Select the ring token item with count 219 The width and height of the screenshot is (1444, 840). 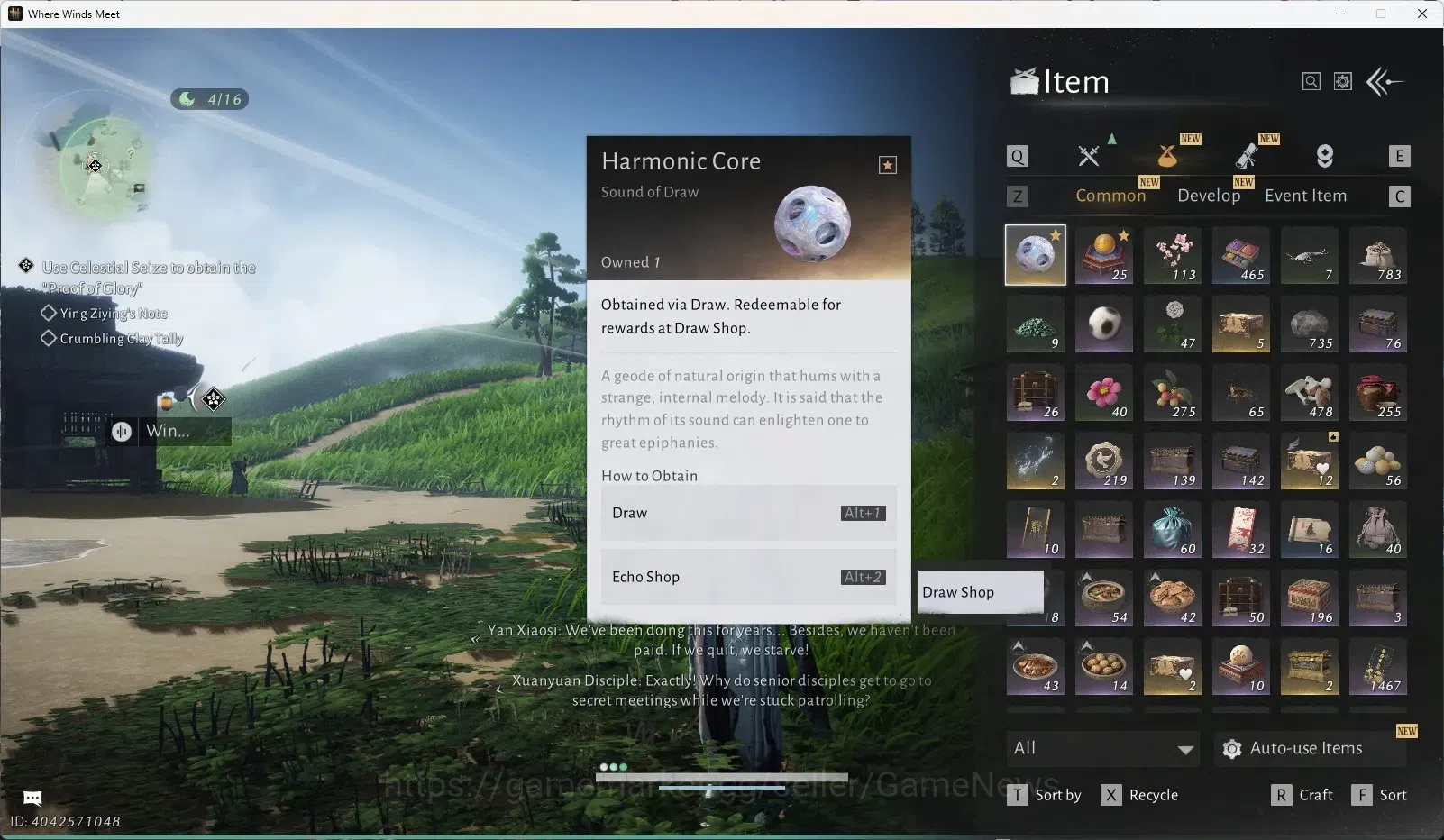tap(1104, 461)
